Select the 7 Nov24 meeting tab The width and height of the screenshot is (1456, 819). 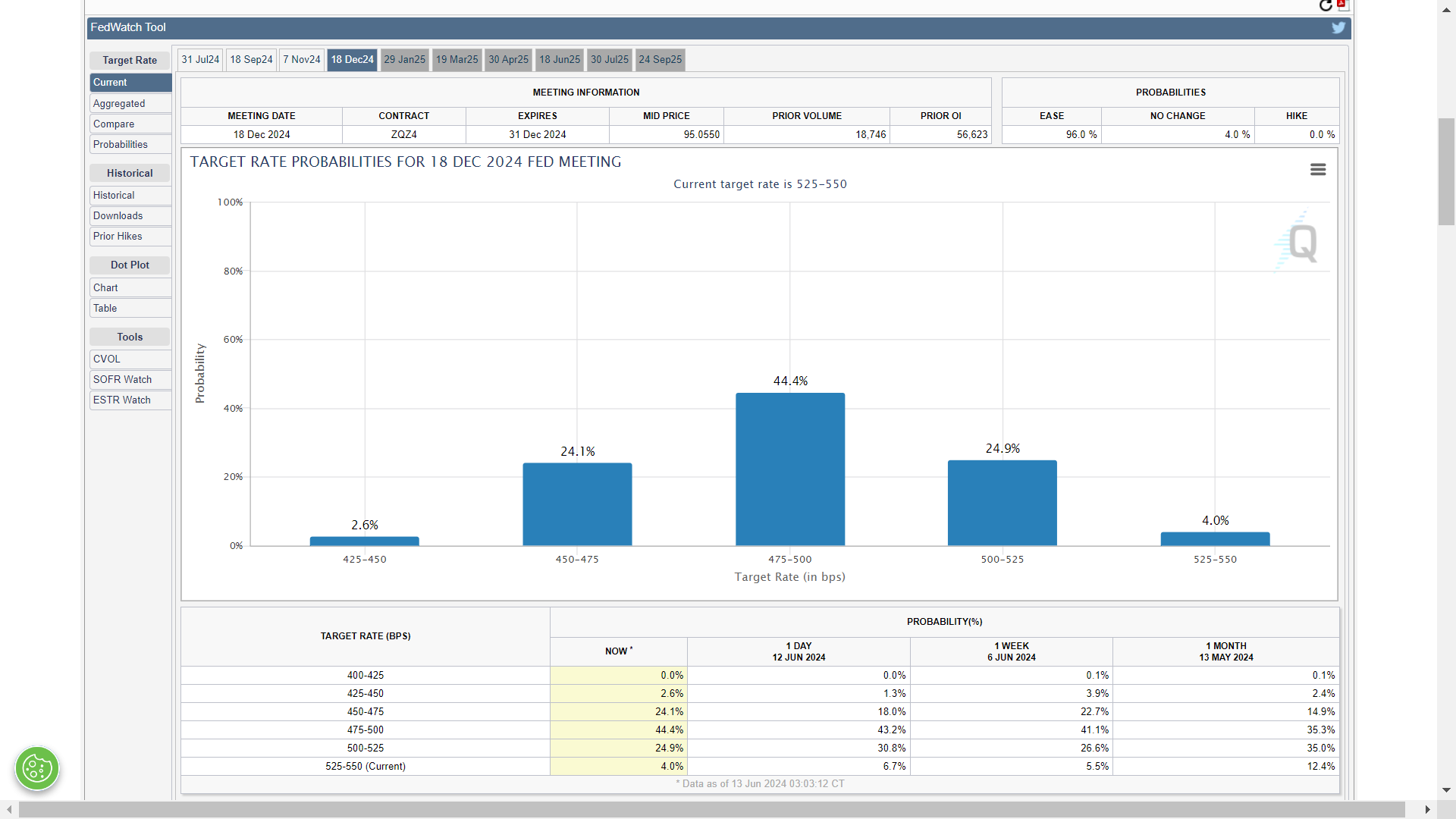tap(302, 60)
